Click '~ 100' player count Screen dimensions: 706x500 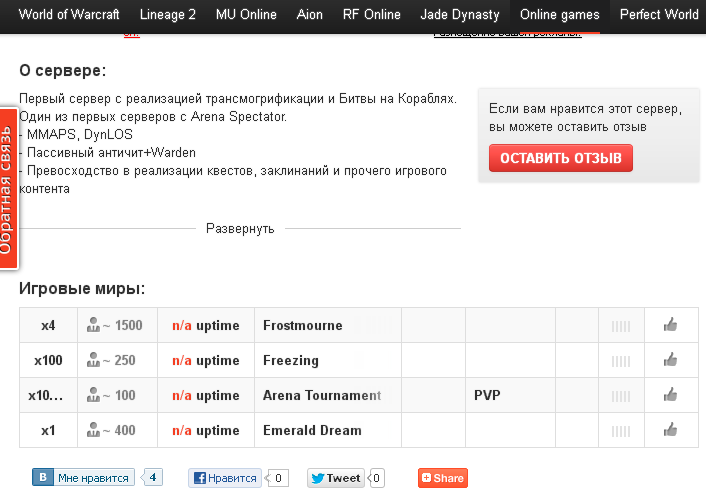(119, 395)
